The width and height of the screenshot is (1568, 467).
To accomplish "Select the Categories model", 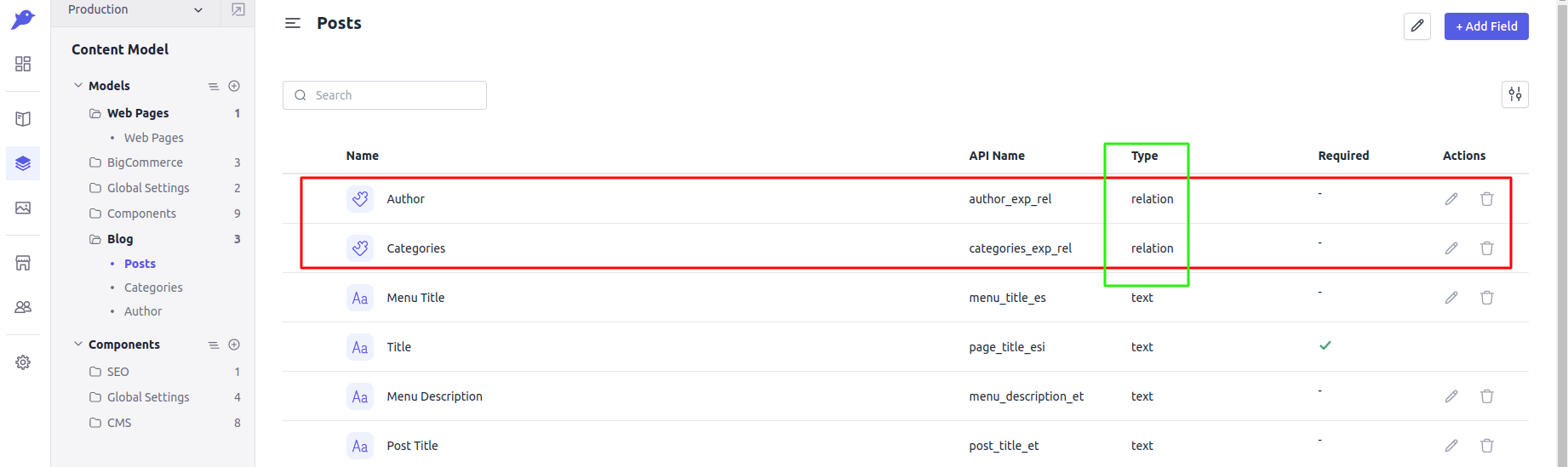I will (x=153, y=288).
